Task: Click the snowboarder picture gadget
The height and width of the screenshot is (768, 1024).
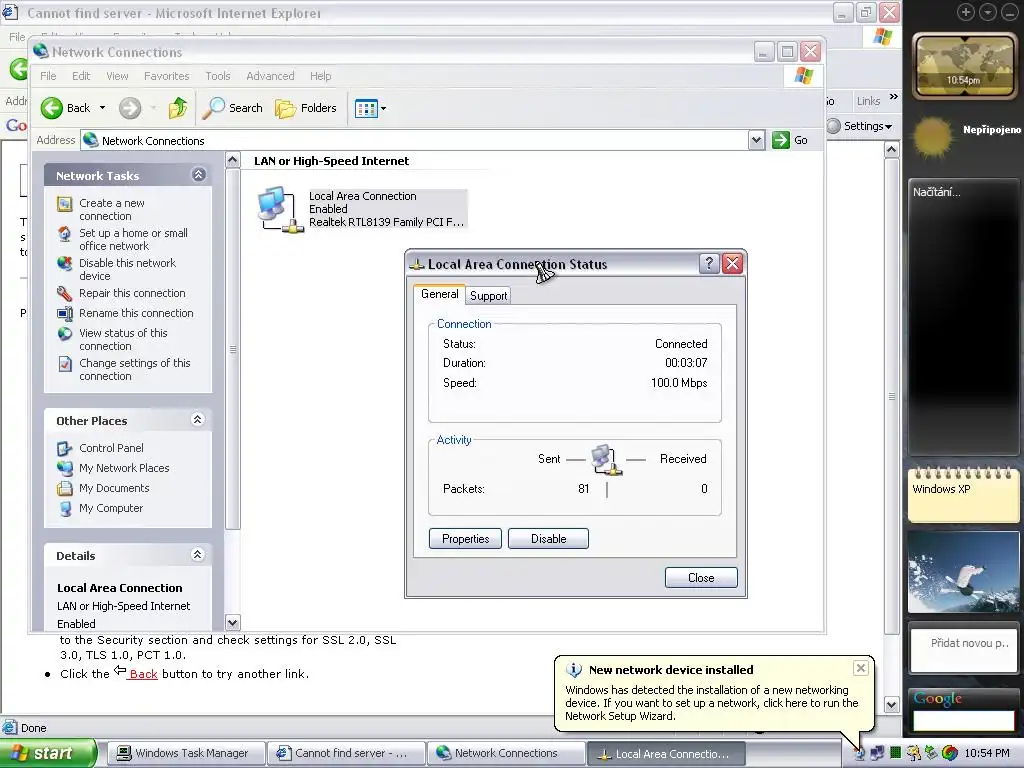Action: click(x=963, y=571)
